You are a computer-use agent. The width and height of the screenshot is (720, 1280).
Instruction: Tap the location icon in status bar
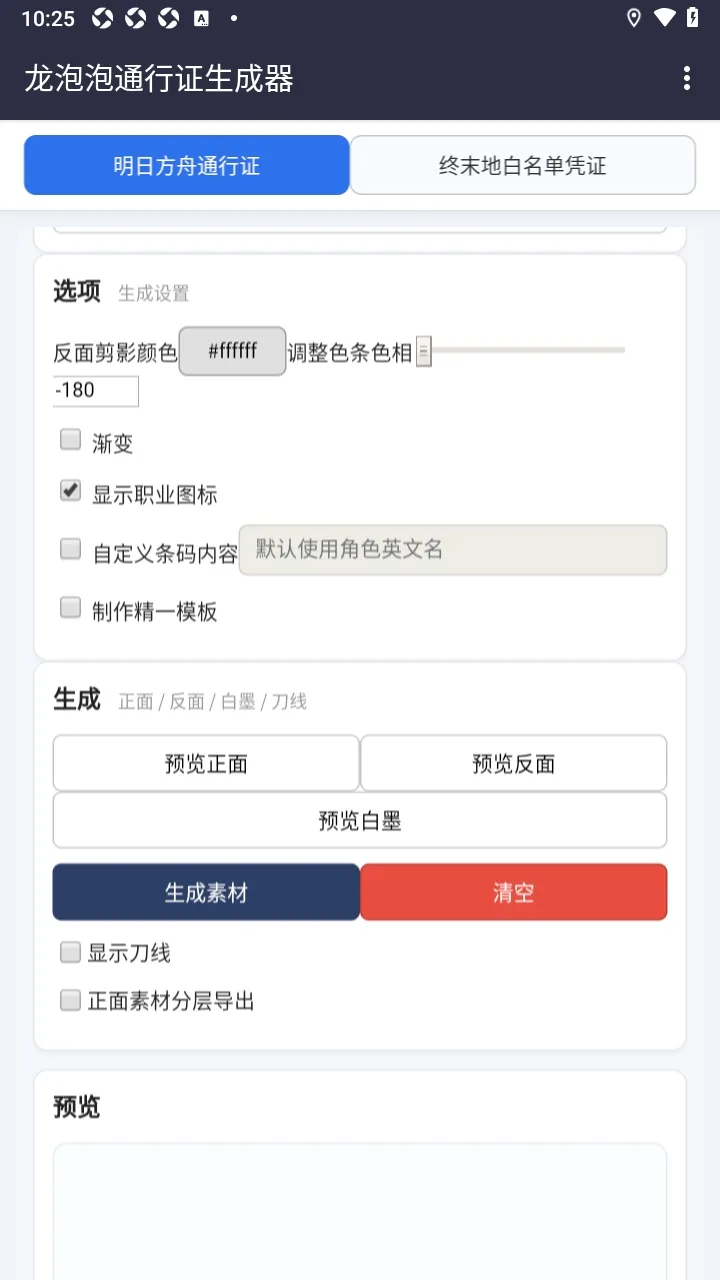point(633,18)
